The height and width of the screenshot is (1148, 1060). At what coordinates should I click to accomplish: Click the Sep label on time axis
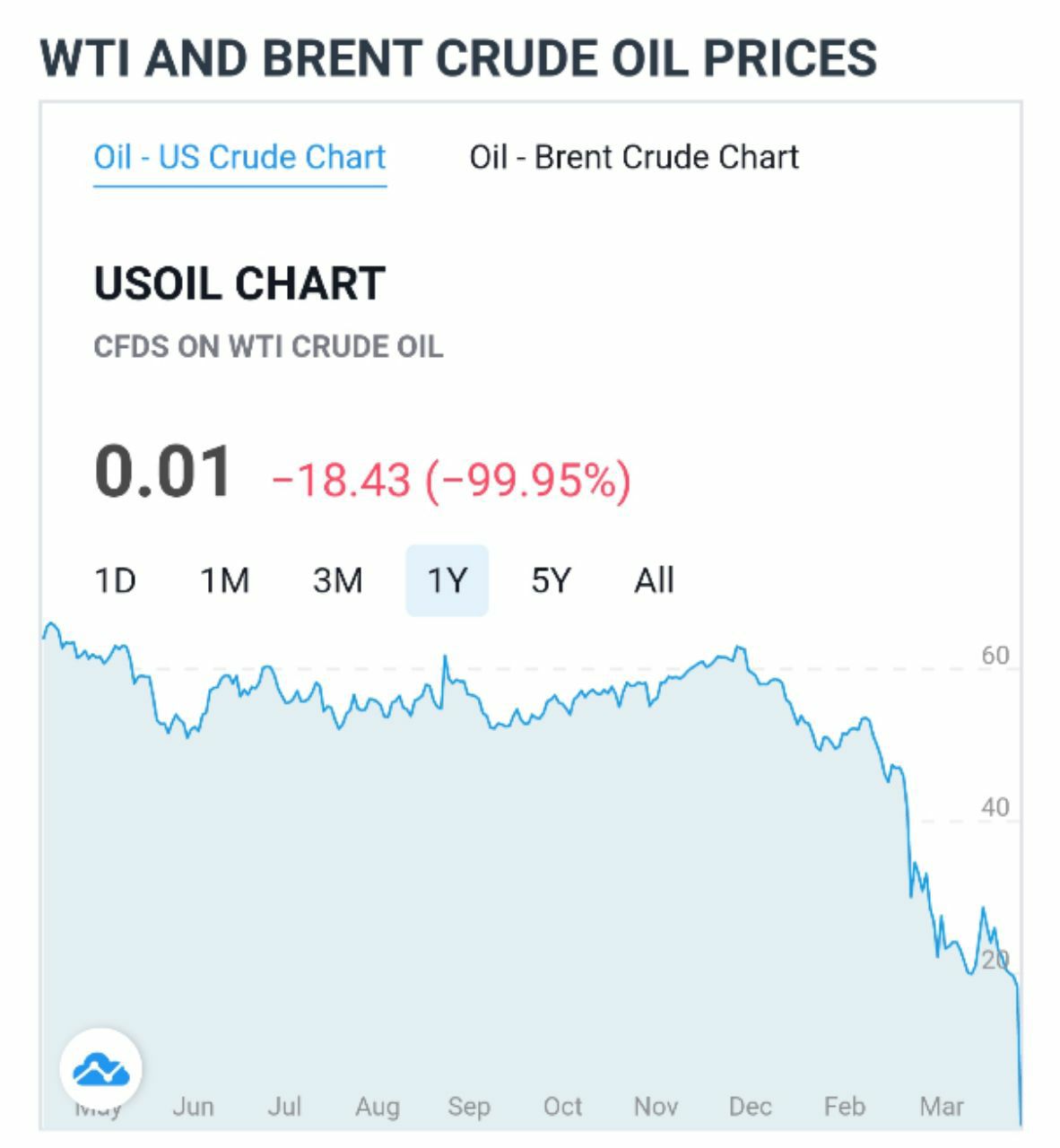[469, 1107]
